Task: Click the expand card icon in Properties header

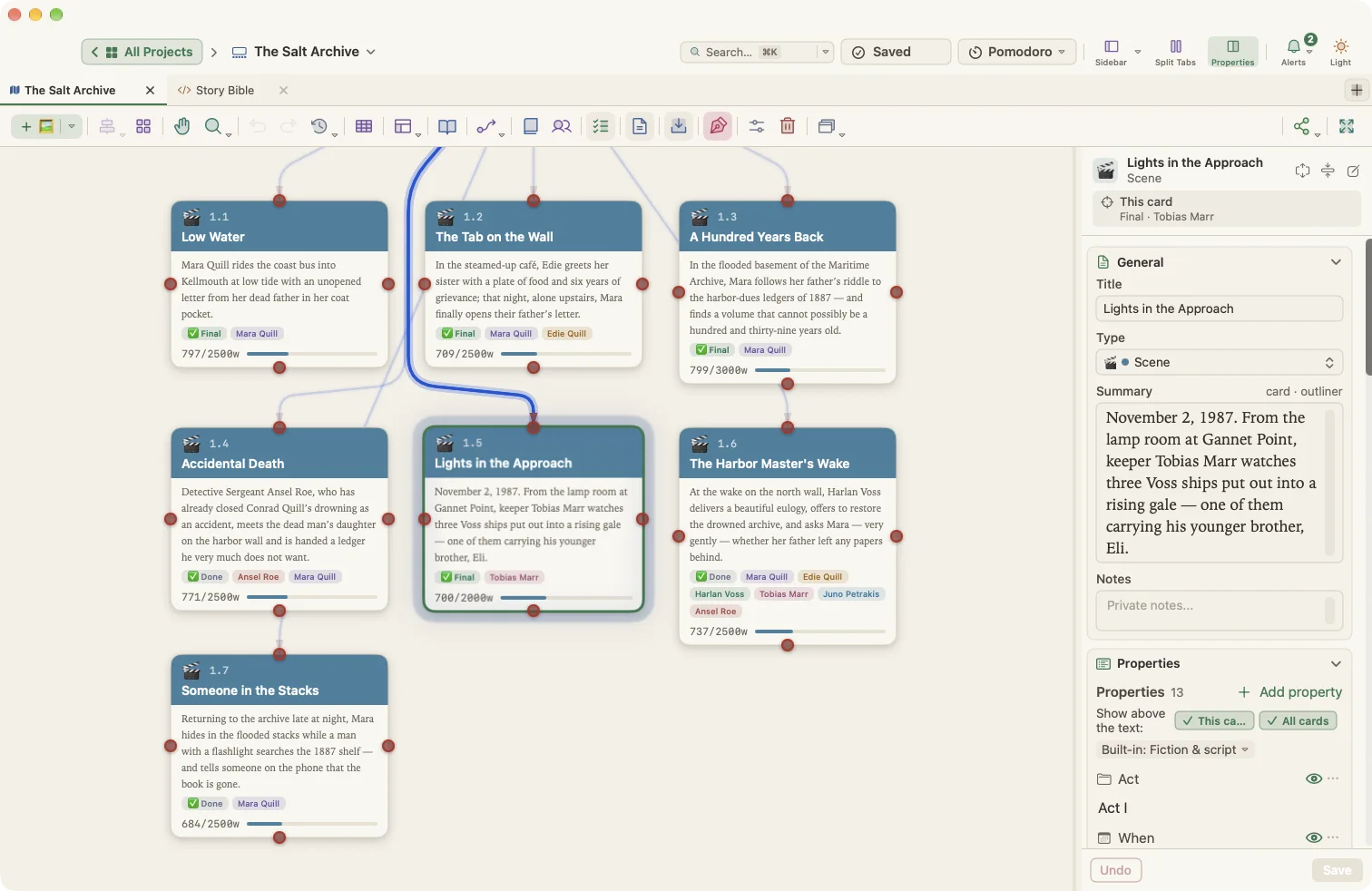Action: click(1302, 171)
